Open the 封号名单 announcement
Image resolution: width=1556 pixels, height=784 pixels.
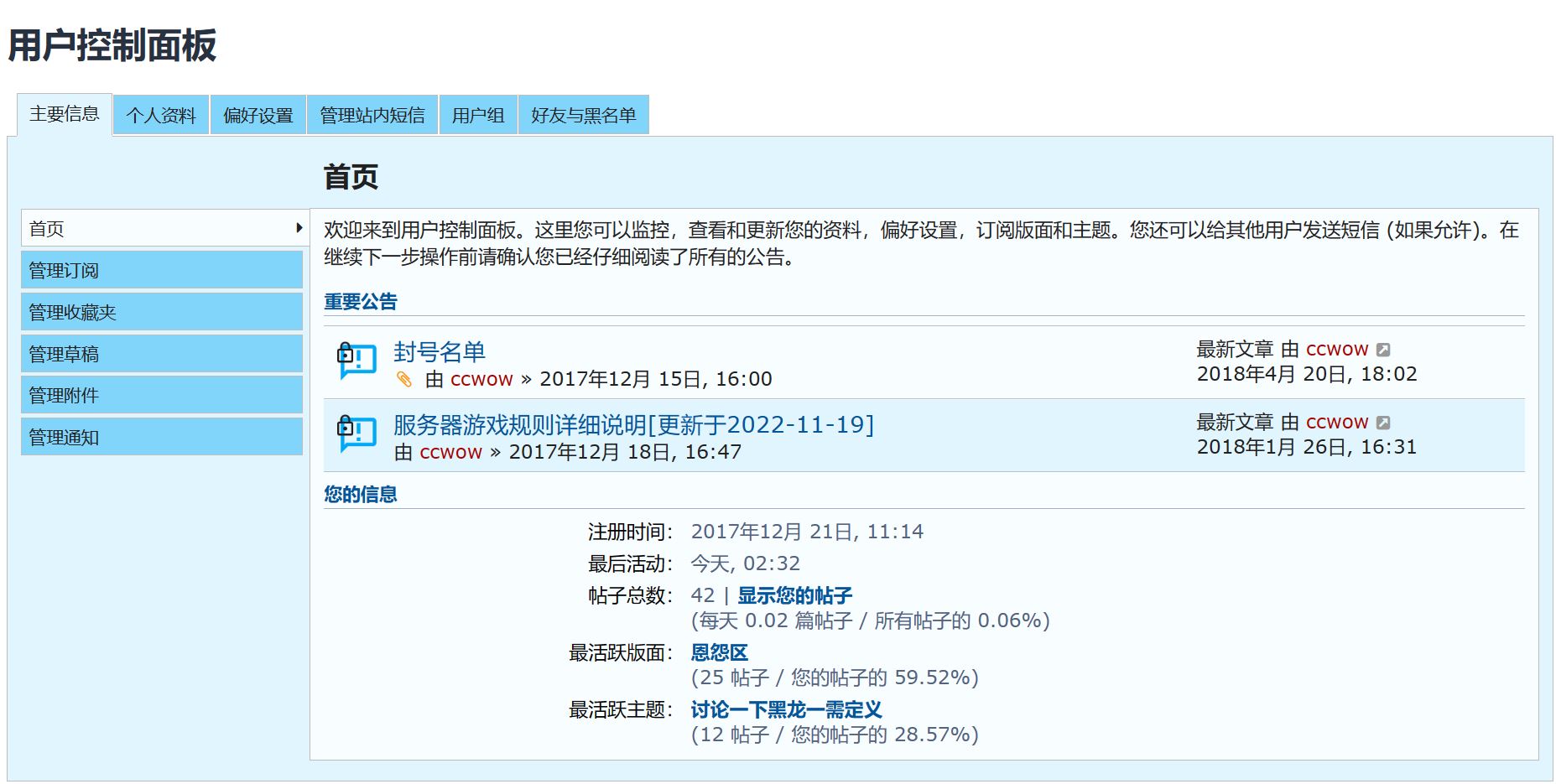pyautogui.click(x=440, y=352)
